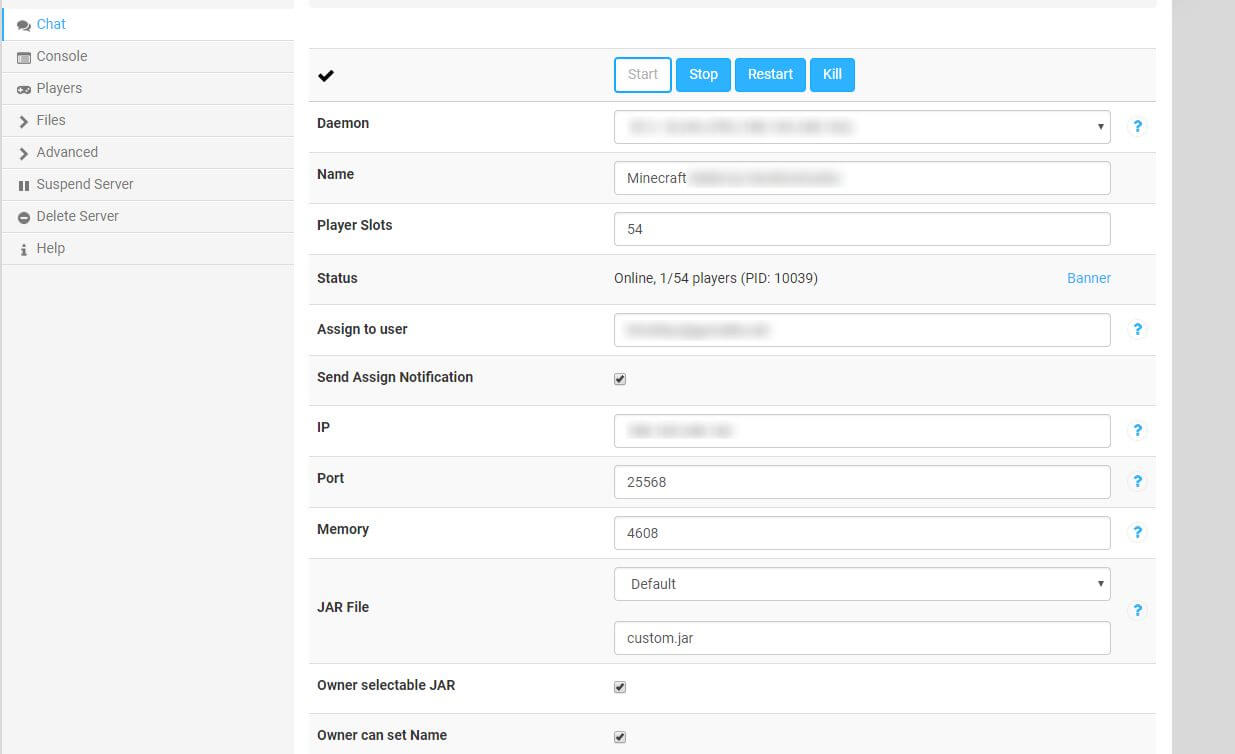Image resolution: width=1235 pixels, height=754 pixels.
Task: Expand the Files section in sidebar
Action: (x=50, y=120)
